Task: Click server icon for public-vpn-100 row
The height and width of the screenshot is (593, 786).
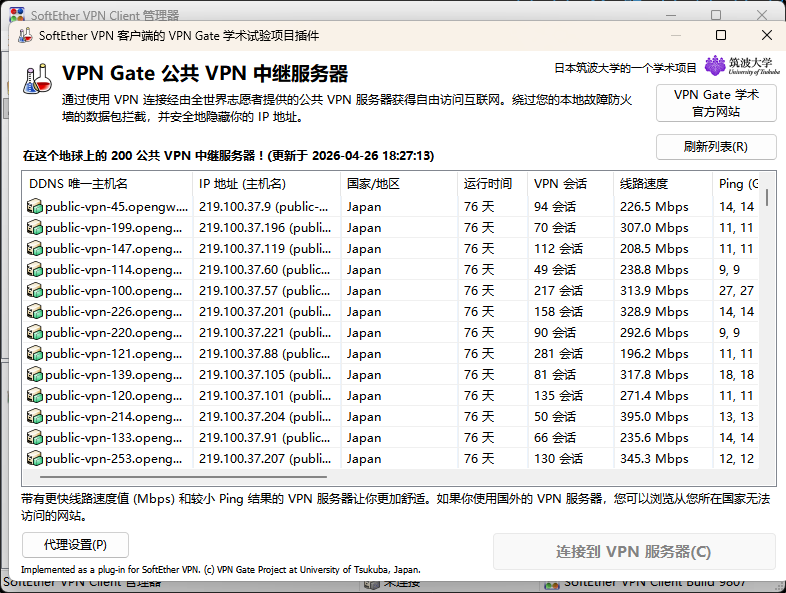Action: [x=35, y=290]
